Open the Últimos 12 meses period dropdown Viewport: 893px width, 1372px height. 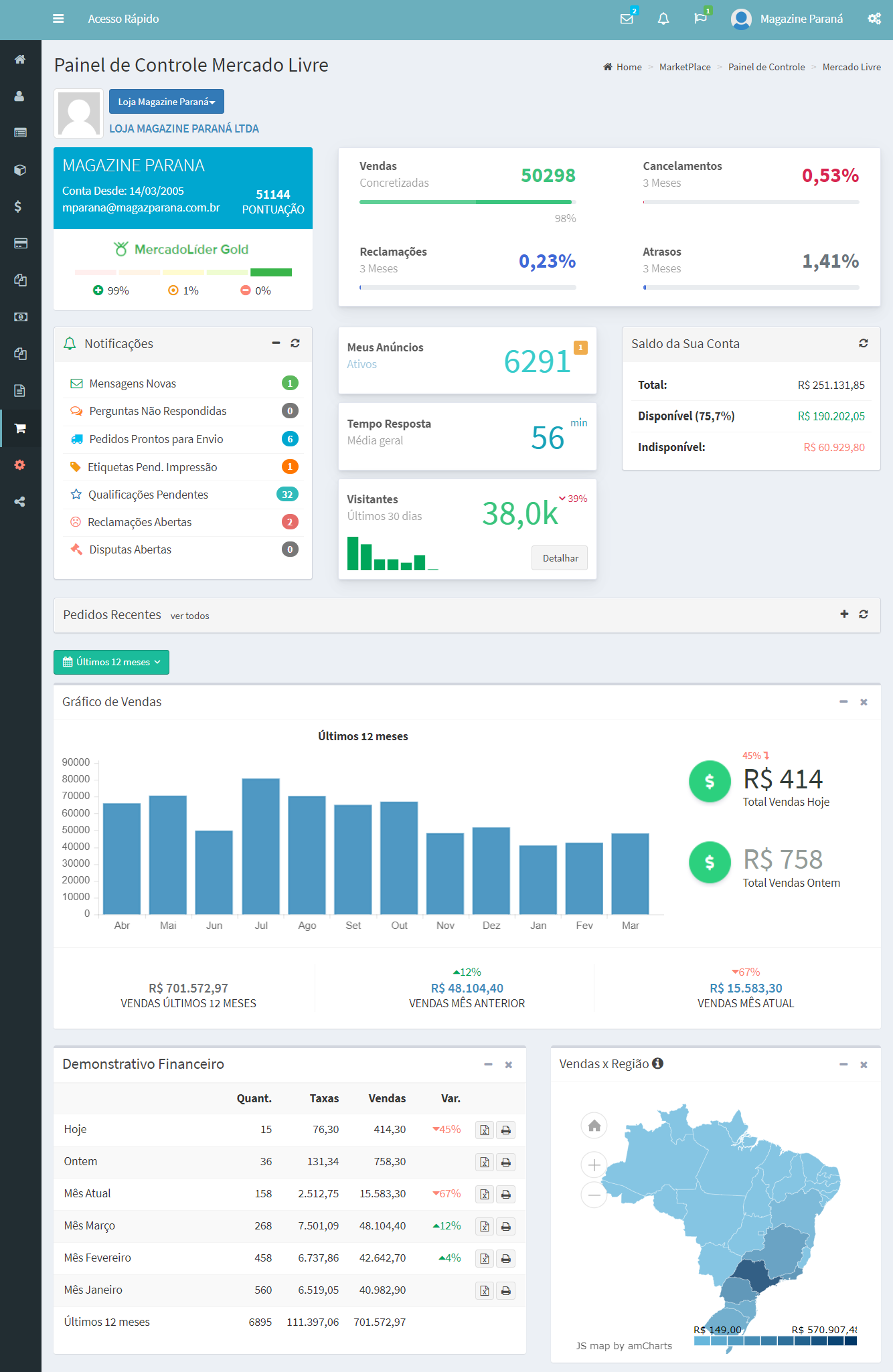coord(112,662)
